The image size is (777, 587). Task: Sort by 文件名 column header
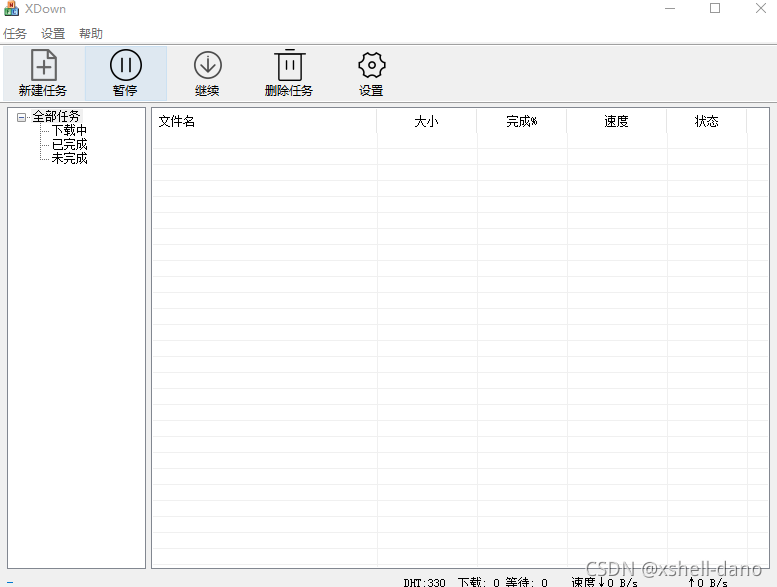264,121
